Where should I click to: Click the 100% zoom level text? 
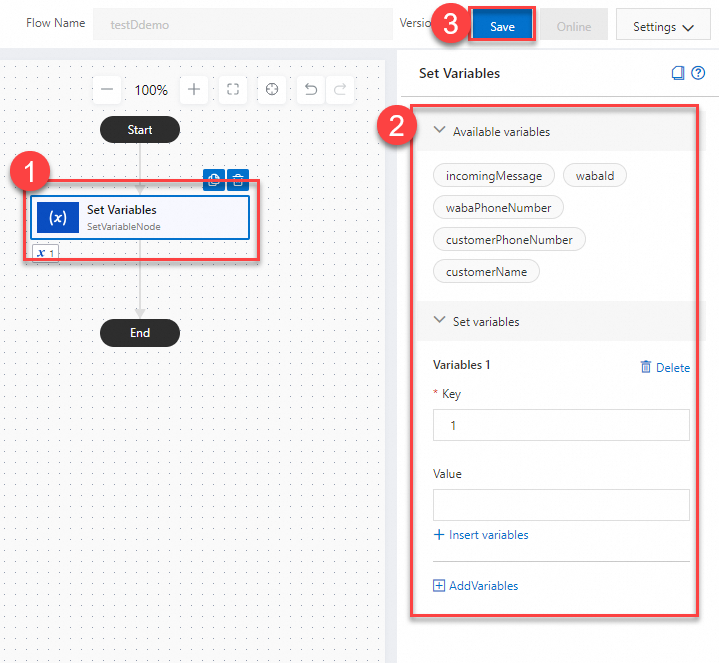[x=151, y=90]
